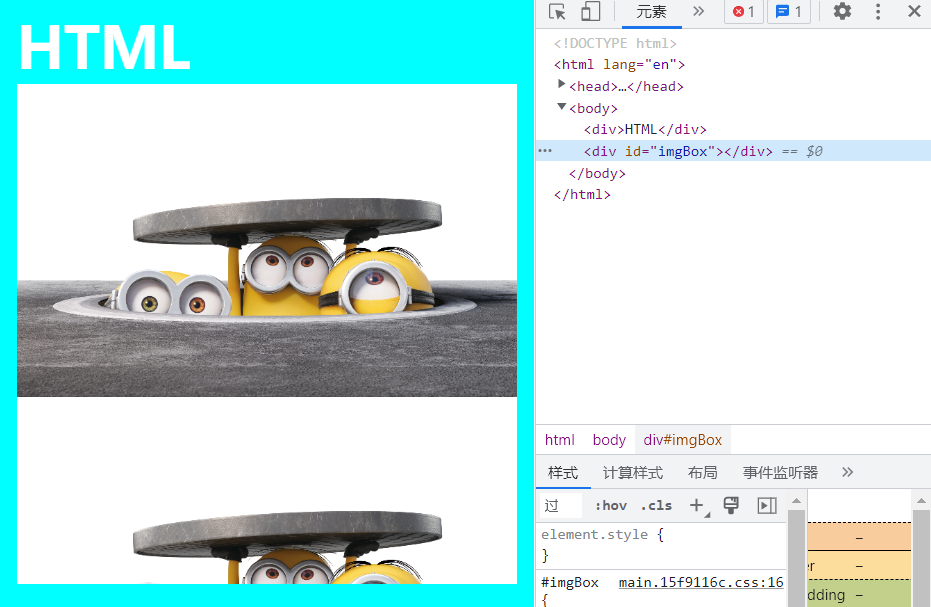The image size is (931, 607).
Task: Click the box model scrollbar up arrow
Action: pos(921,501)
